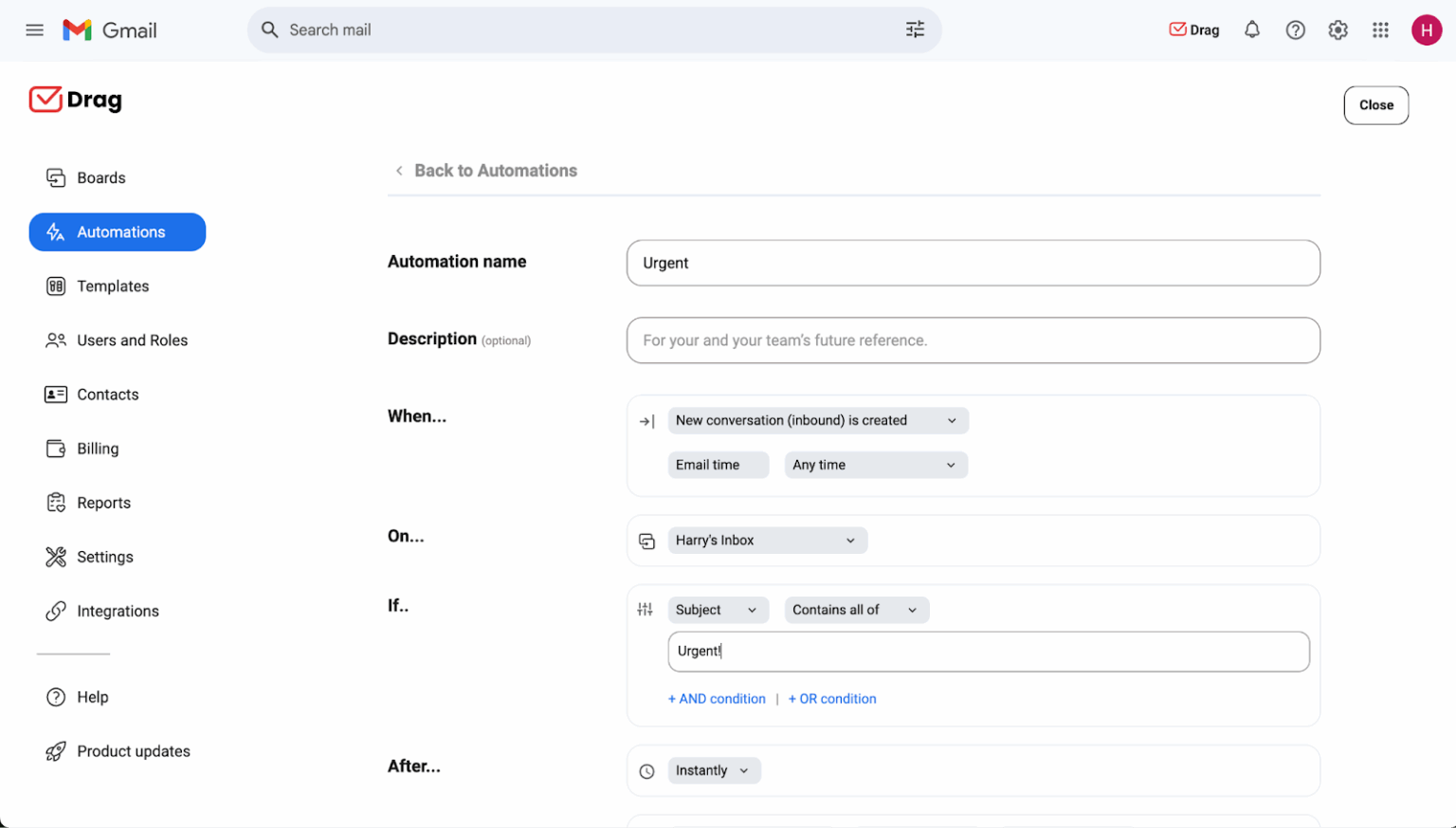The height and width of the screenshot is (828, 1456).
Task: Open Gmail notifications bell
Action: 1251,29
